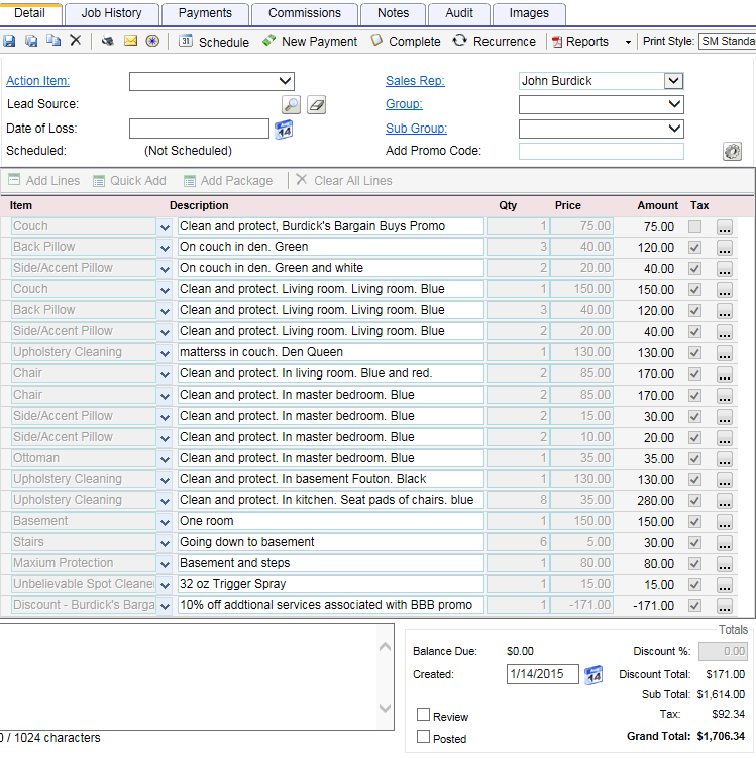Click the Delete X icon in toolbar
The image size is (756, 758).
[75, 42]
